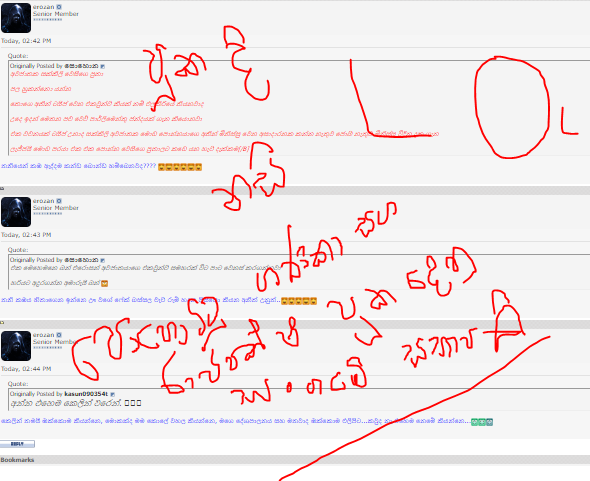Click timestamp 'Today, 02:43 PM'
Screen dimensions: 590x481
pos(26,235)
